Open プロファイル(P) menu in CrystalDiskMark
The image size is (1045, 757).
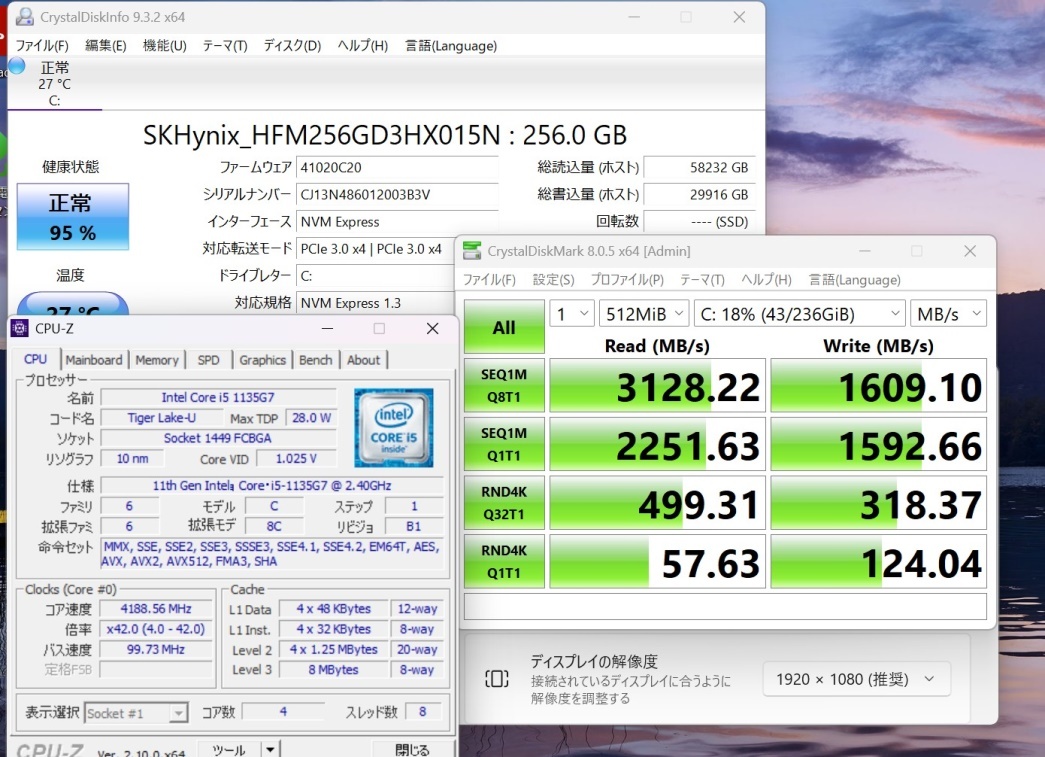click(627, 279)
